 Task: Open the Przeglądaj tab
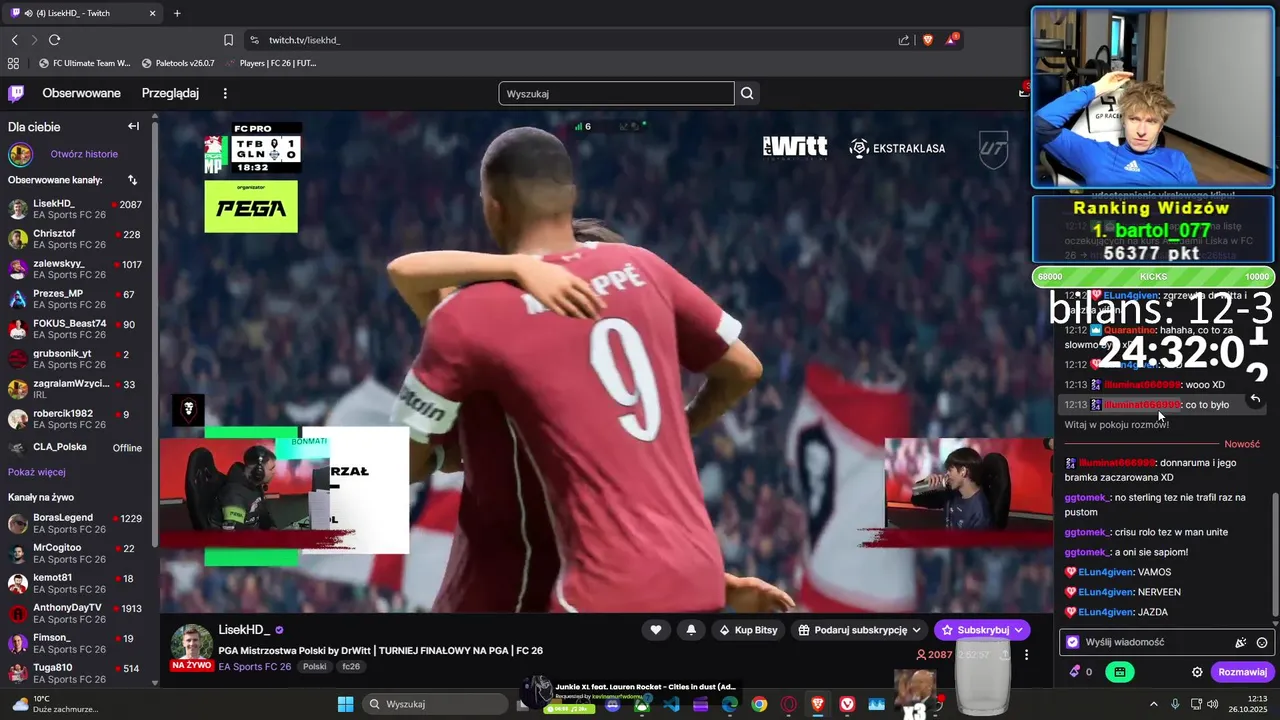(170, 93)
